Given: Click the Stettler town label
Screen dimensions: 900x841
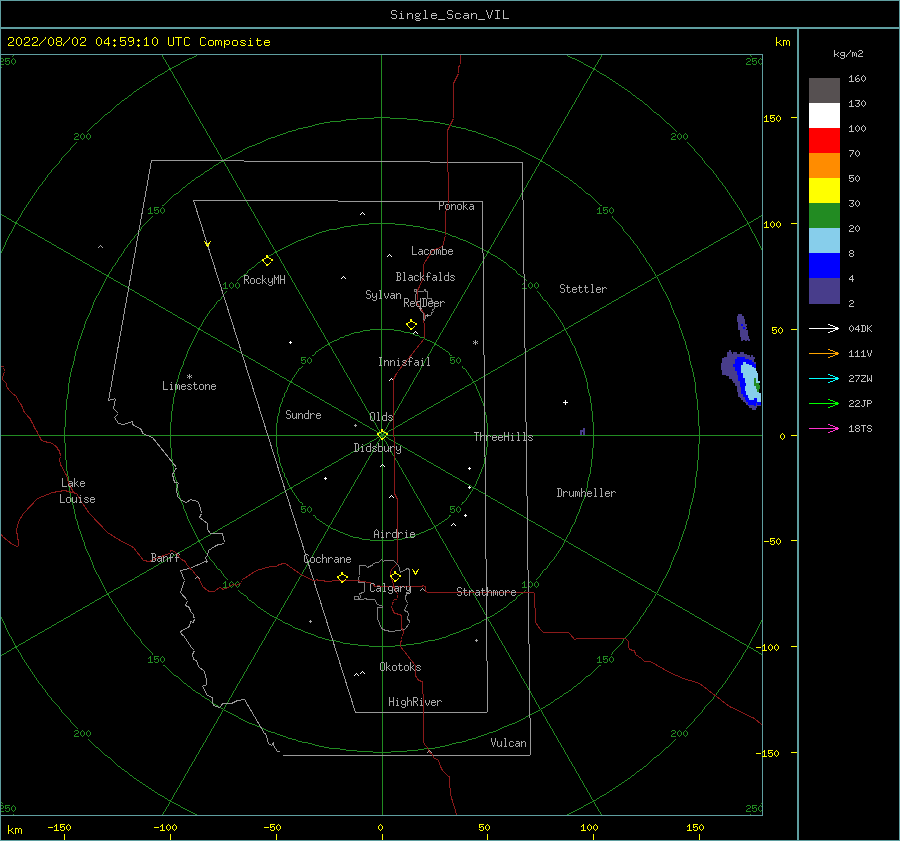Looking at the screenshot, I should coord(583,289).
